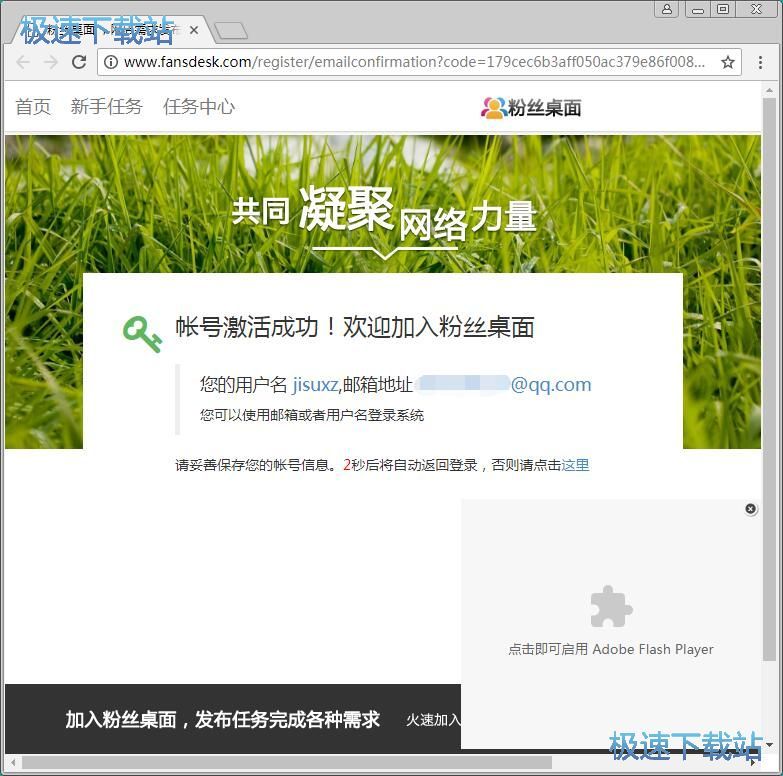Viewport: 783px width, 776px height.
Task: Open the Chrome three-dot menu
Action: (760, 62)
